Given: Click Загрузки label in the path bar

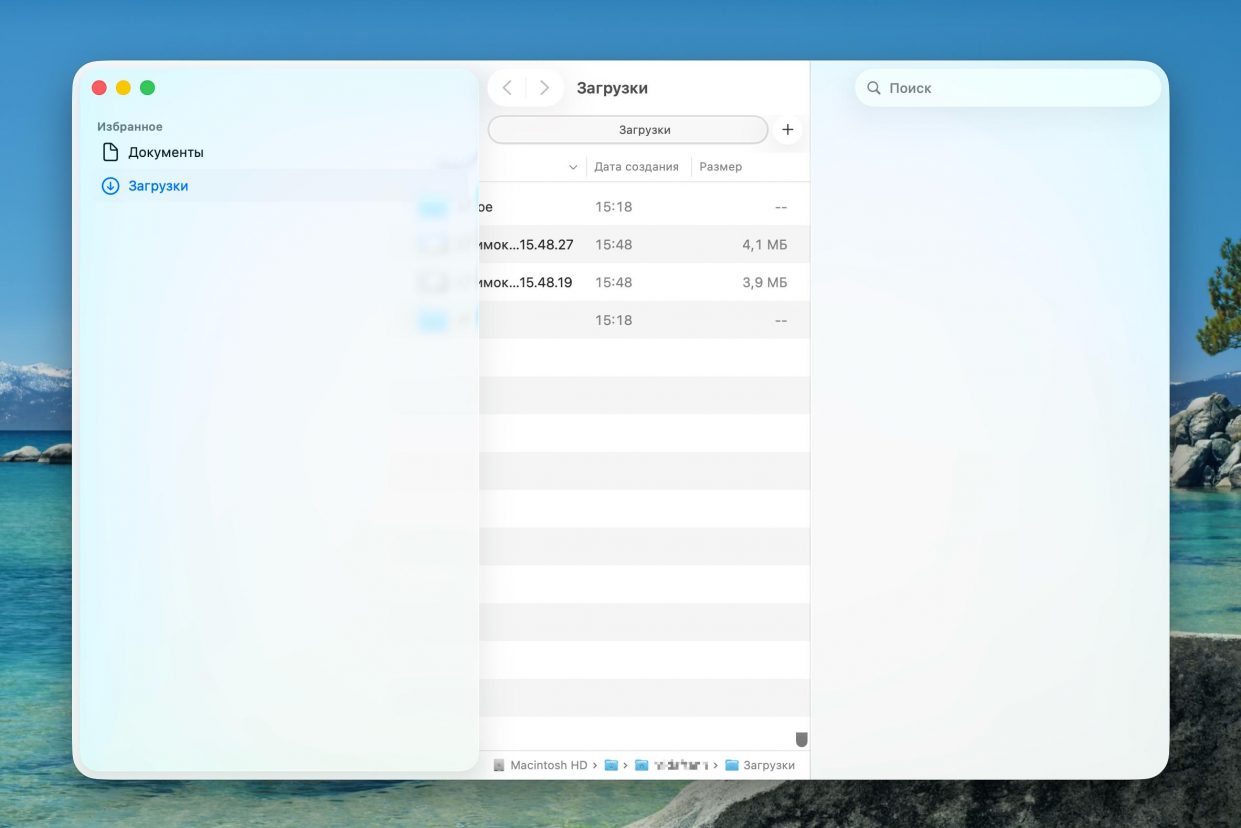Looking at the screenshot, I should 769,765.
